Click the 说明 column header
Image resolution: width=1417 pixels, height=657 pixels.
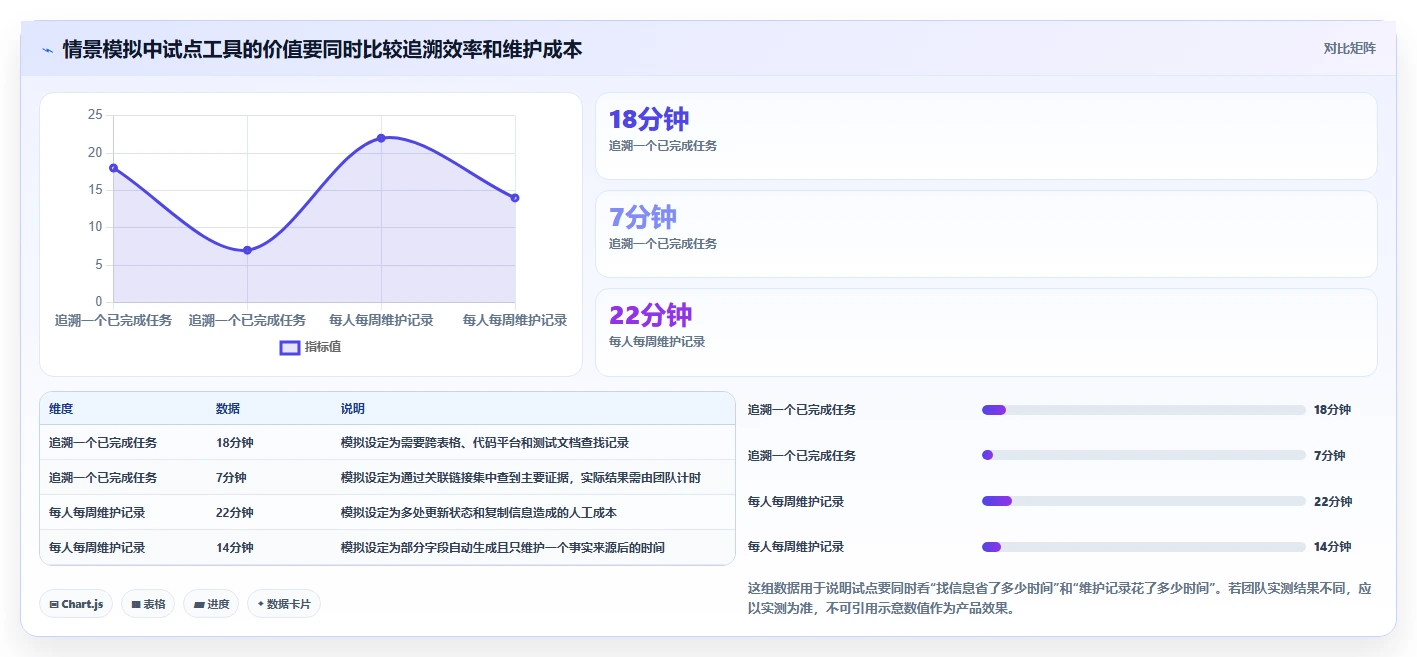(x=353, y=409)
